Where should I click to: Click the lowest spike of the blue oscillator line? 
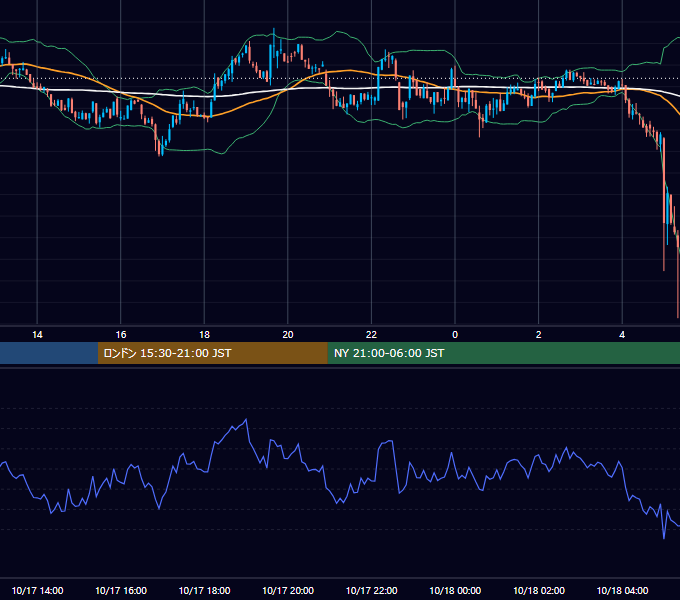click(664, 538)
